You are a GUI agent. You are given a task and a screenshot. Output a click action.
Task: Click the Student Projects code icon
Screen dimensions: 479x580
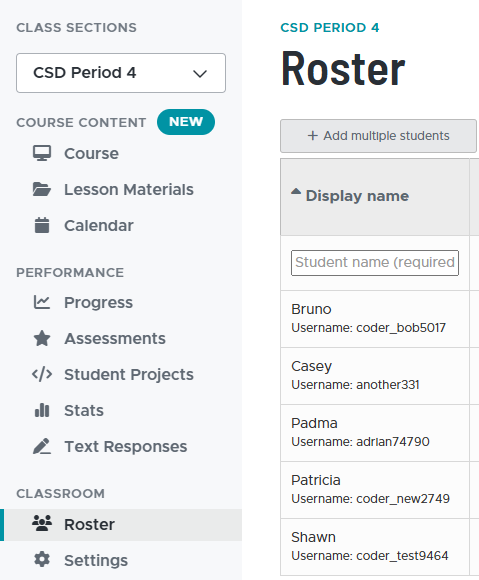(x=42, y=374)
